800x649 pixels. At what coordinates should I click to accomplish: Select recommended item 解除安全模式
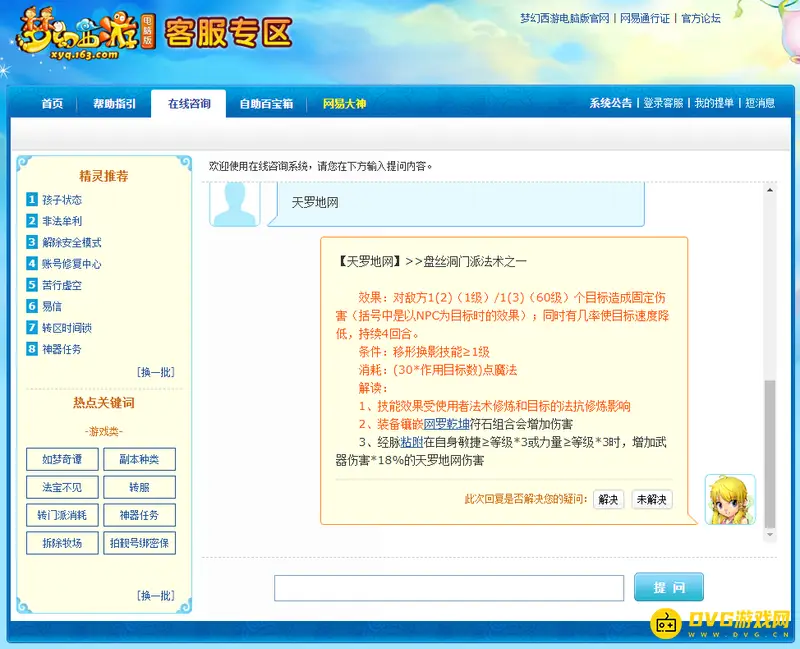[x=71, y=242]
